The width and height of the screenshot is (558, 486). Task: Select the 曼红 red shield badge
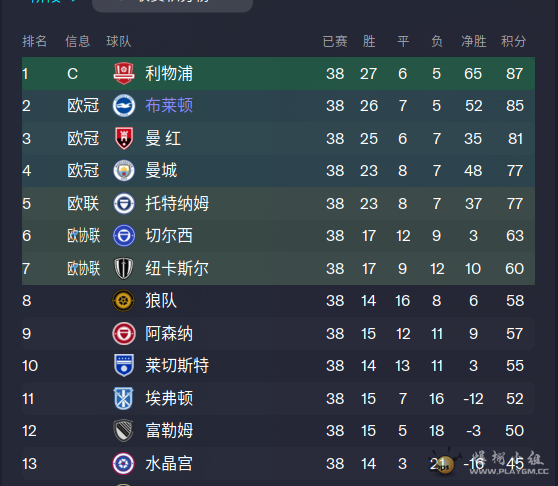[123, 138]
